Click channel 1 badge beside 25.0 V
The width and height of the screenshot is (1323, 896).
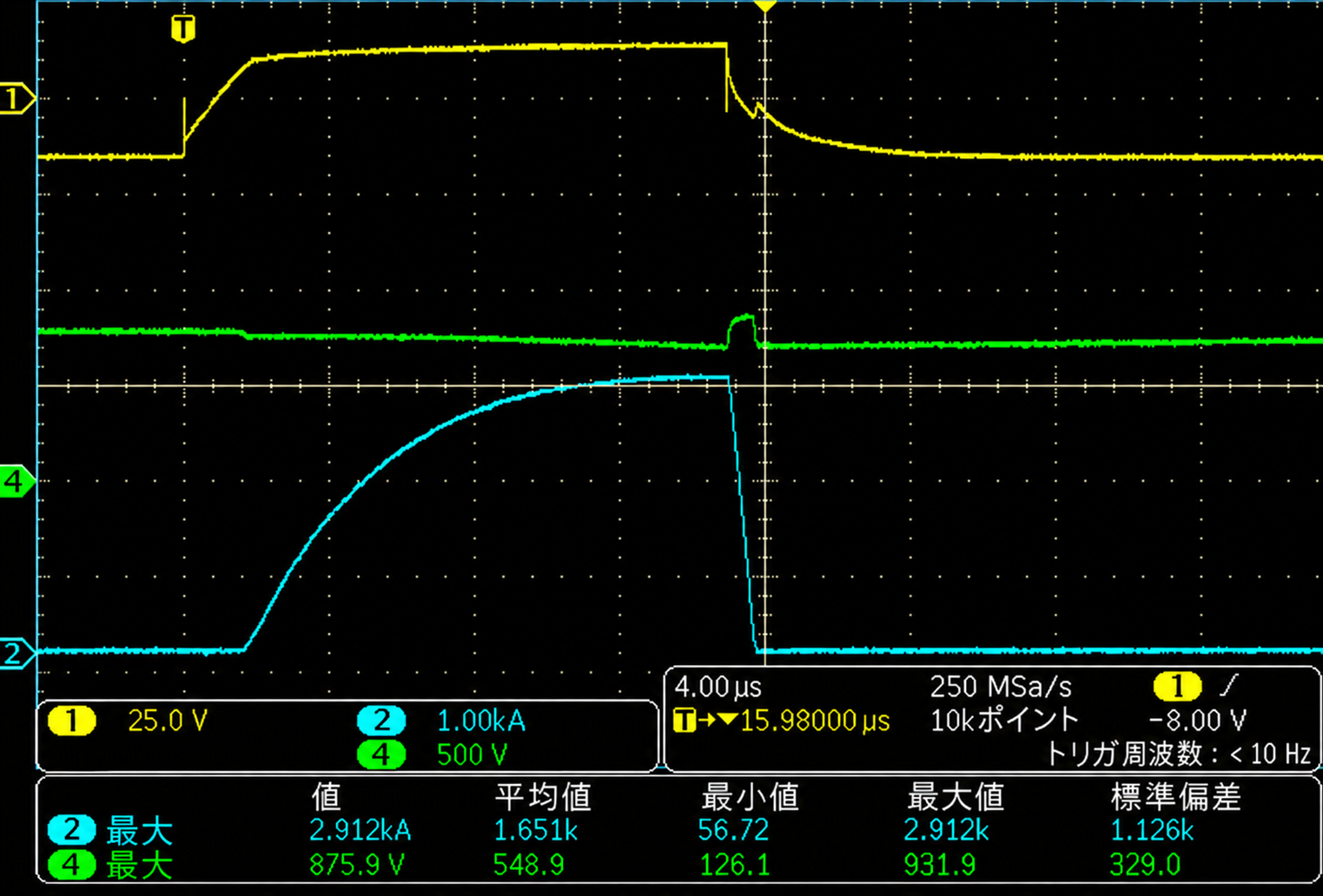tap(72, 721)
